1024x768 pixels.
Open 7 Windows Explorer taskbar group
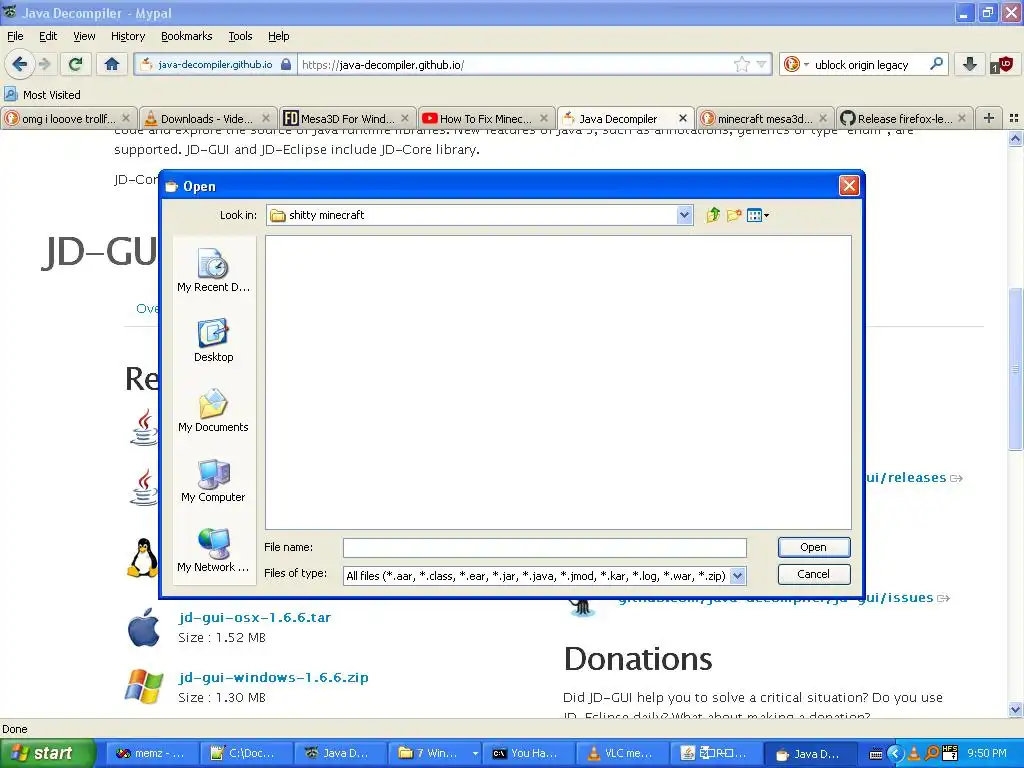click(432, 753)
